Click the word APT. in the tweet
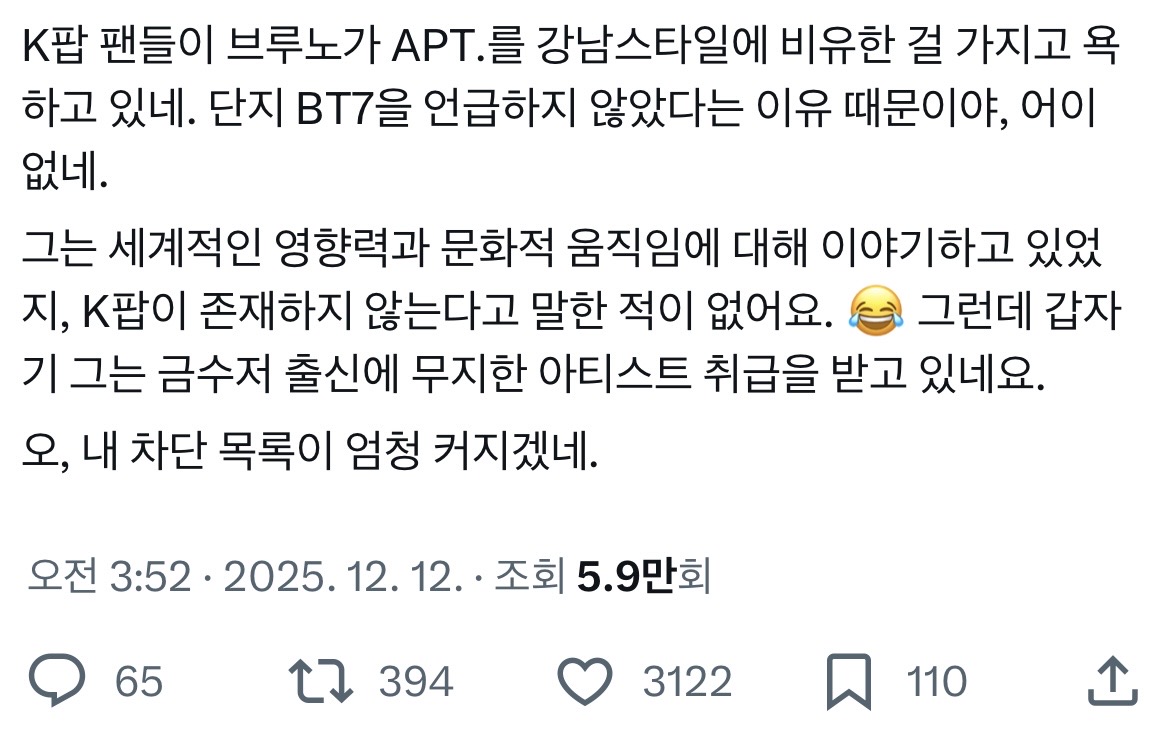Screen dimensions: 1170x735 [x=437, y=46]
